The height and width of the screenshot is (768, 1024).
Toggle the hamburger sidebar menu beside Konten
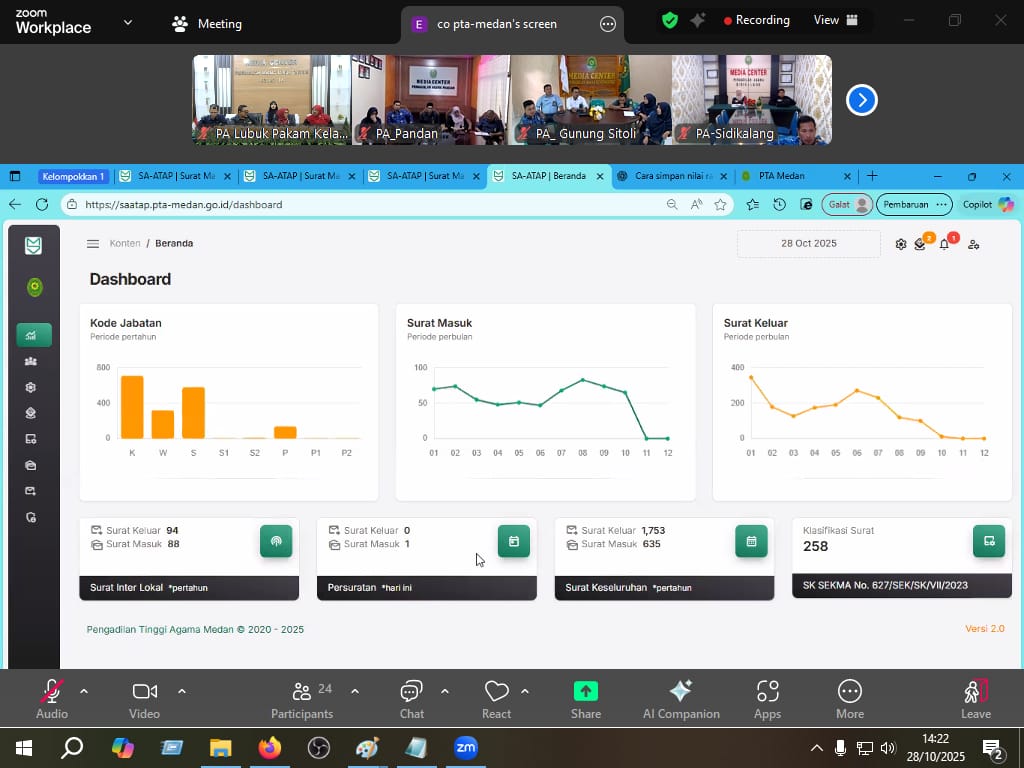click(x=93, y=244)
